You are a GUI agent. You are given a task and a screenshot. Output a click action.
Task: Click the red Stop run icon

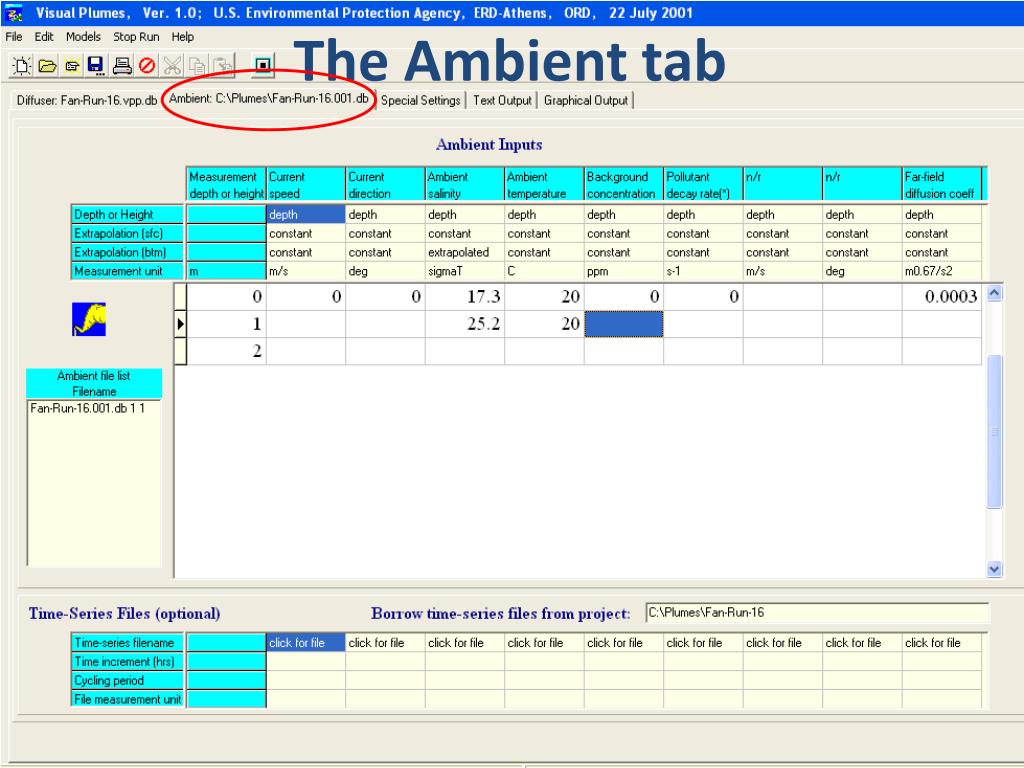point(147,65)
